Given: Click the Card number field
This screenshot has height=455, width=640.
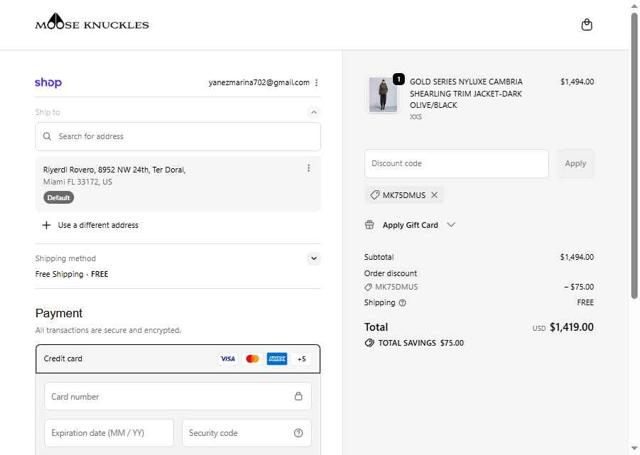Looking at the screenshot, I should pos(168,396).
